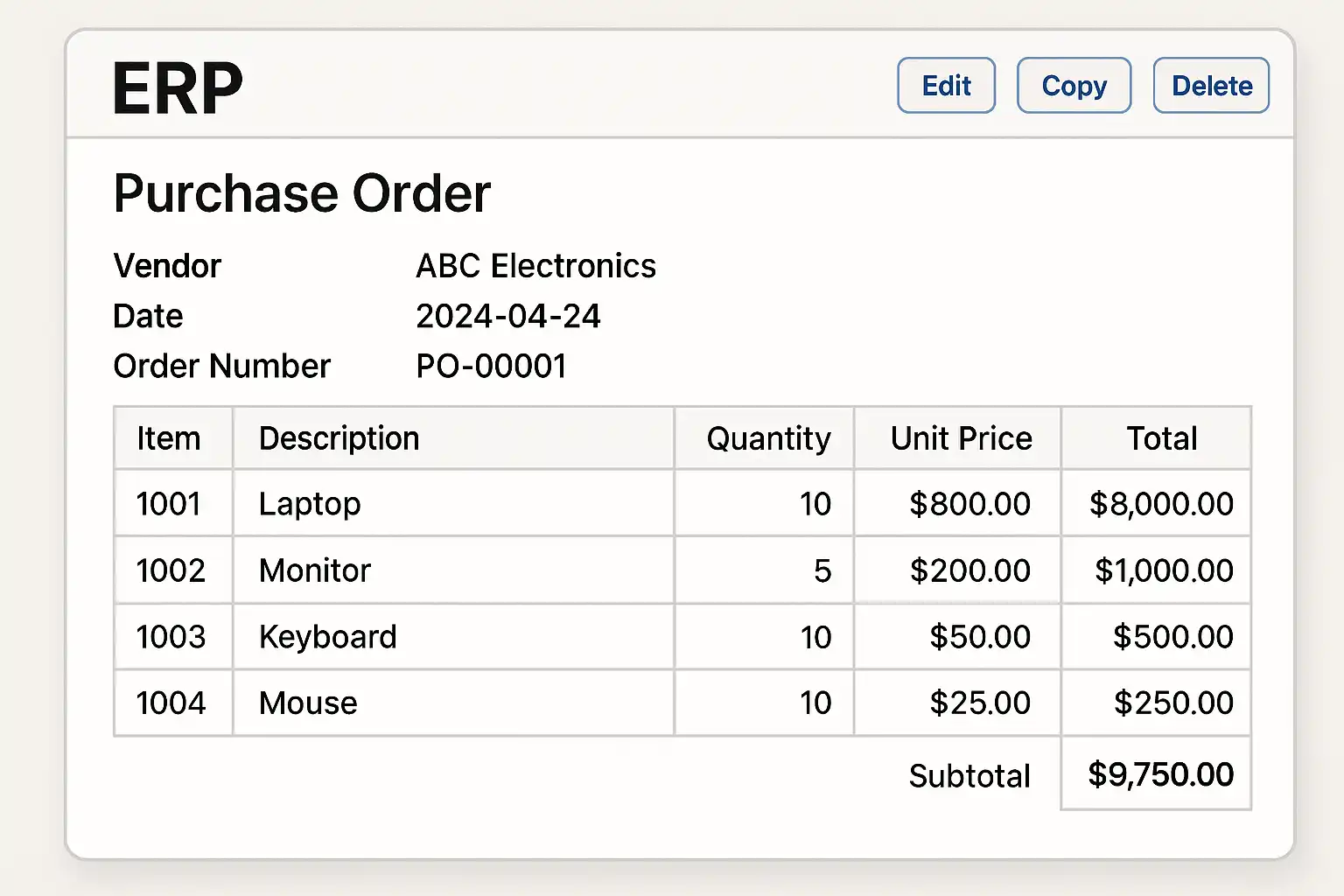This screenshot has height=896, width=1344.
Task: Select the ERP logo title
Action: 178,88
